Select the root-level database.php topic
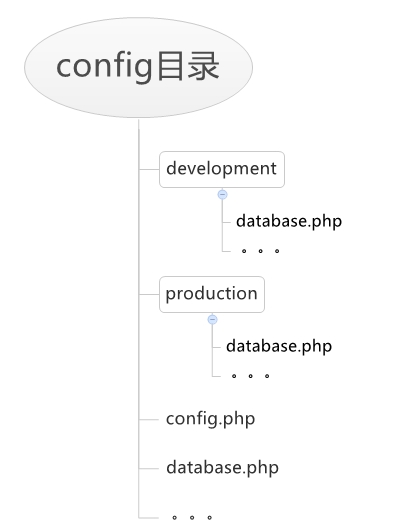Screen dimensions: 401x529 coord(223,468)
